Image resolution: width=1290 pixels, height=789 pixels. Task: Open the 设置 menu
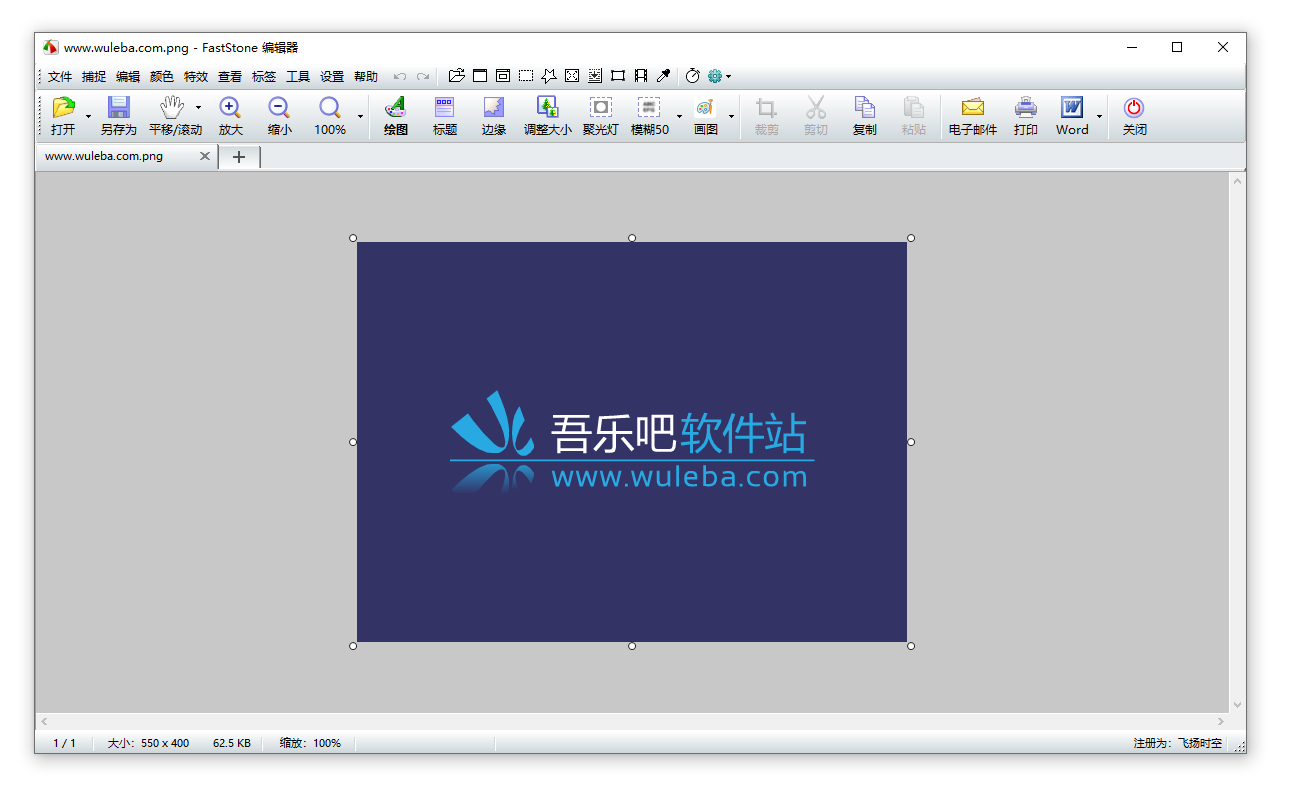332,76
